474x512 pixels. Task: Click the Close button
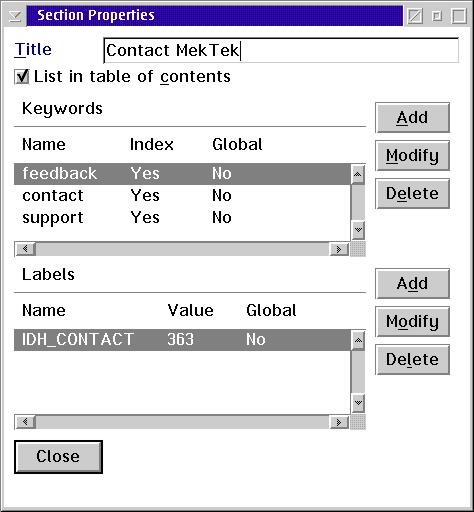coord(58,457)
